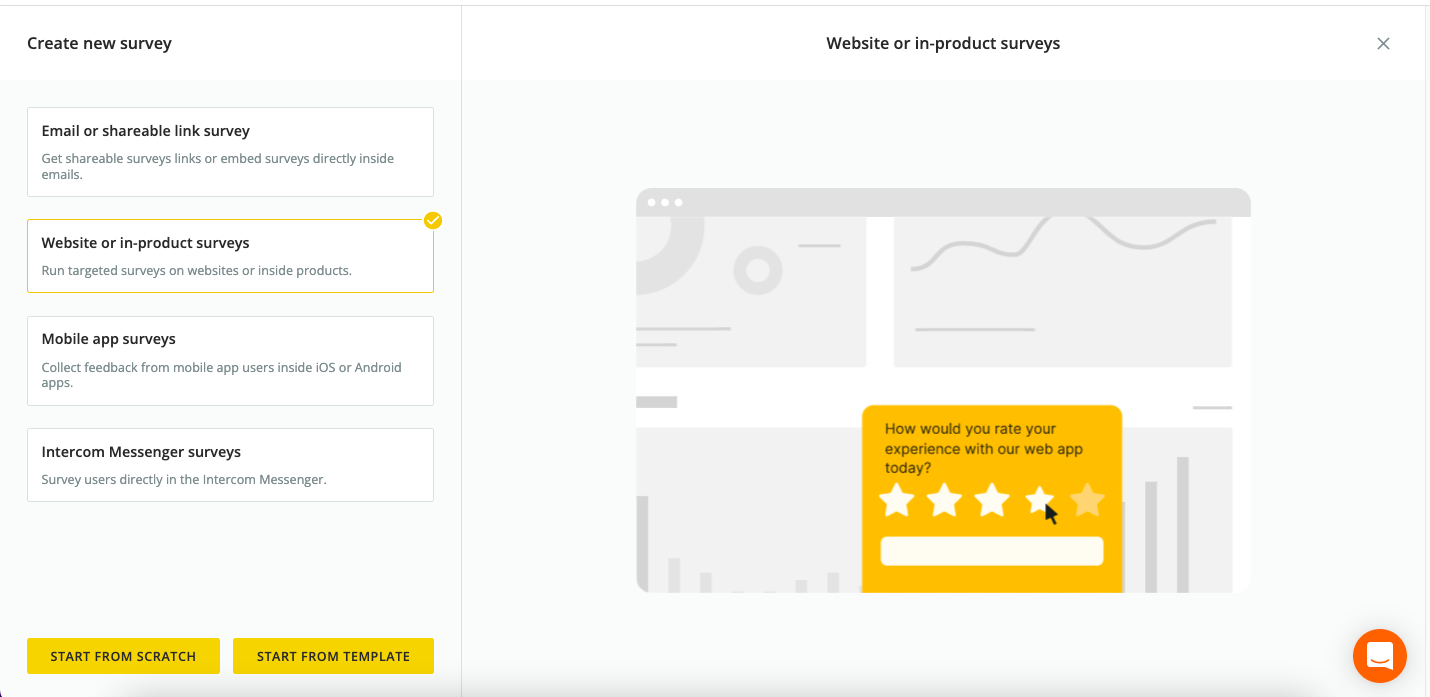1430x697 pixels.
Task: Click 'Run targeted surveys on websites' description
Action: tap(196, 270)
